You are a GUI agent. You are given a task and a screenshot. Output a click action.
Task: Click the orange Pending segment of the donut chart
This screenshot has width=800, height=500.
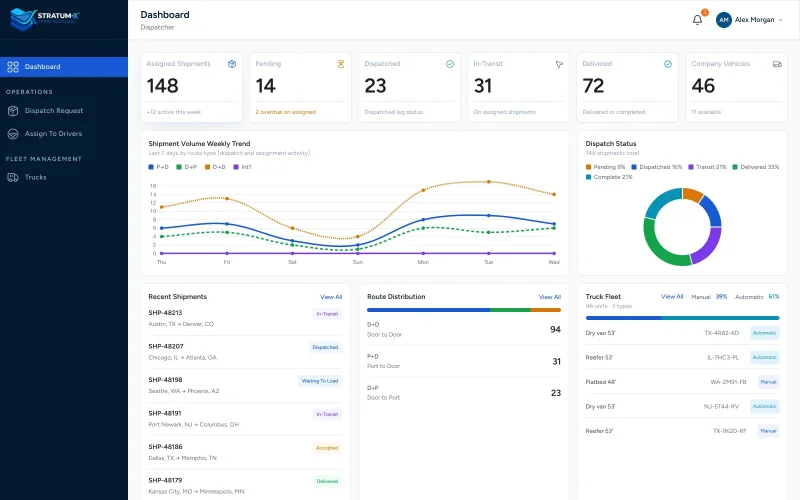[692, 194]
